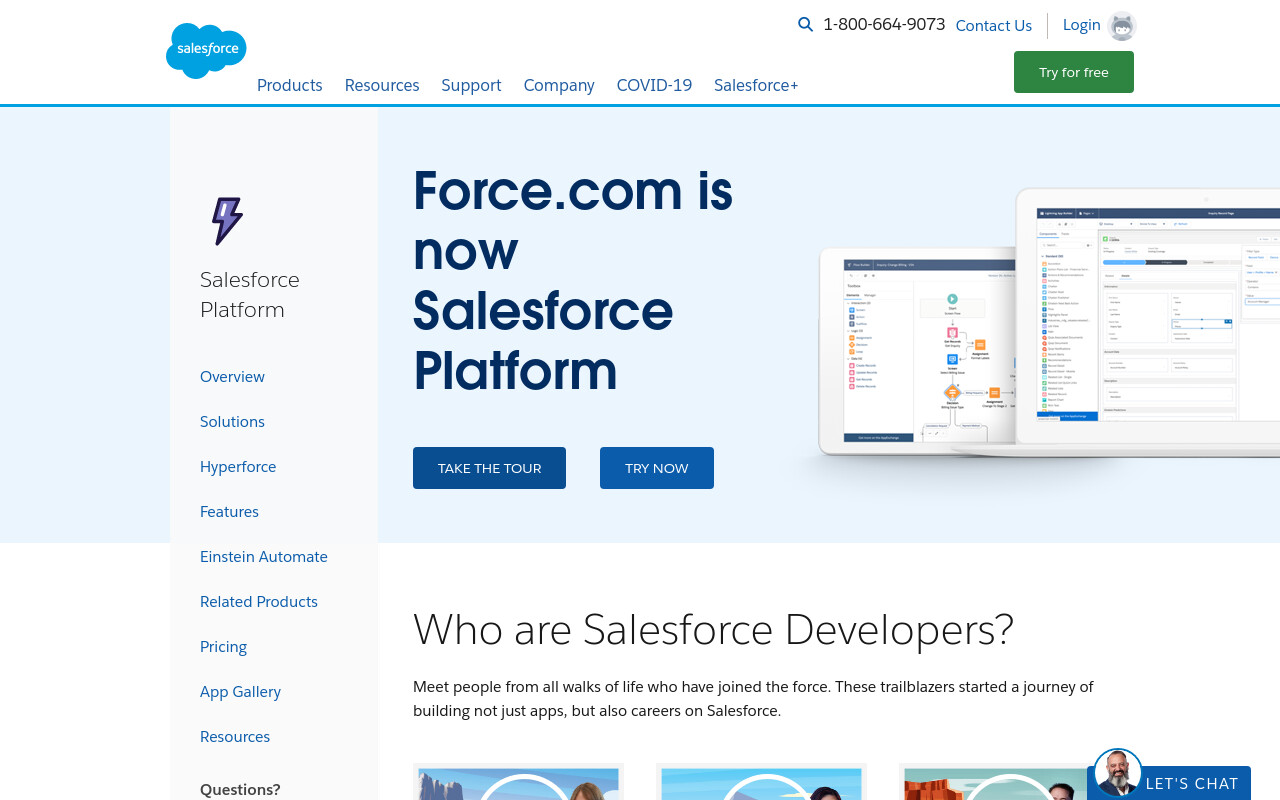Click the TAKE THE TOUR button
The height and width of the screenshot is (800, 1280).
489,468
